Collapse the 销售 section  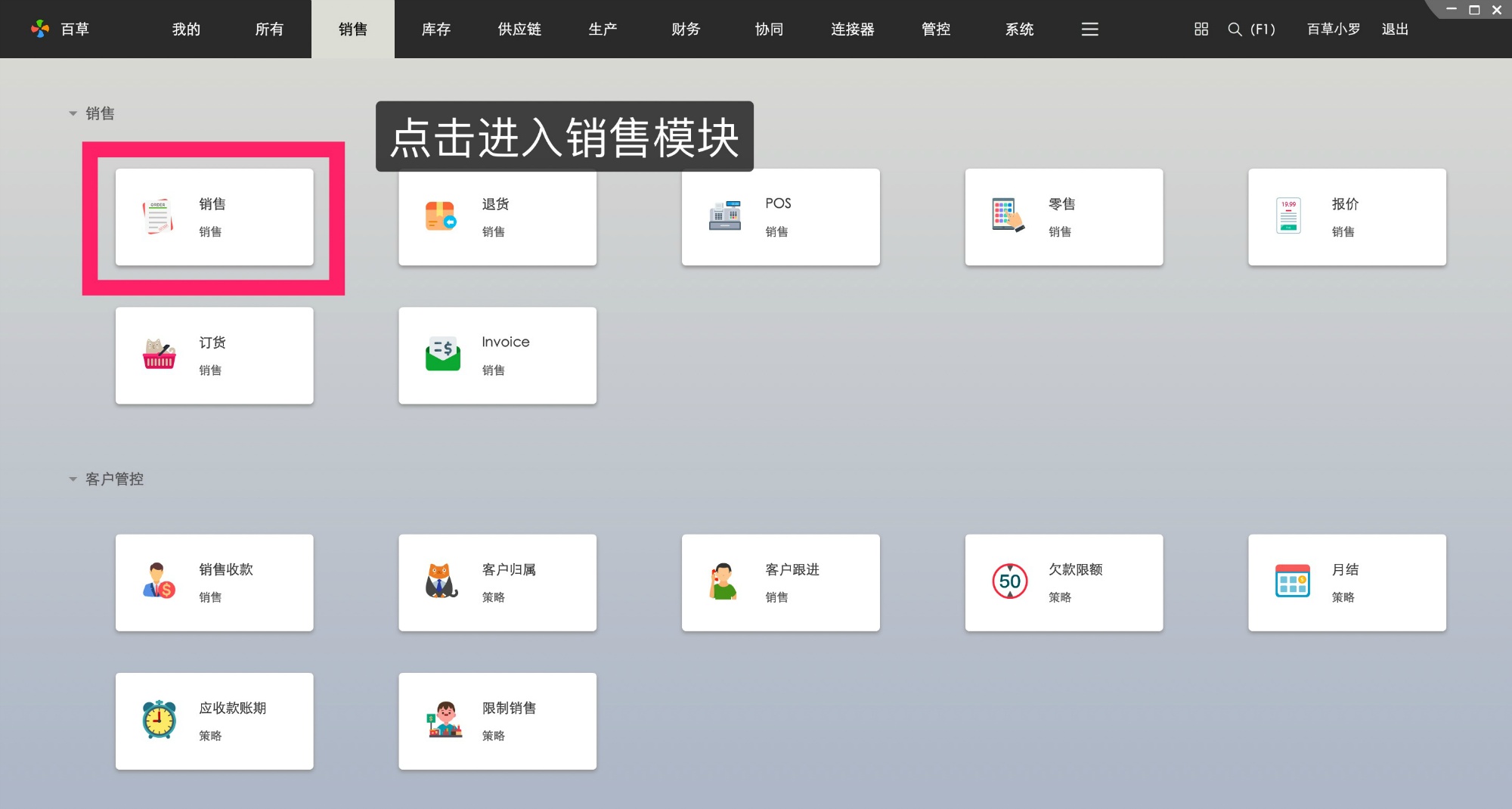tap(73, 113)
